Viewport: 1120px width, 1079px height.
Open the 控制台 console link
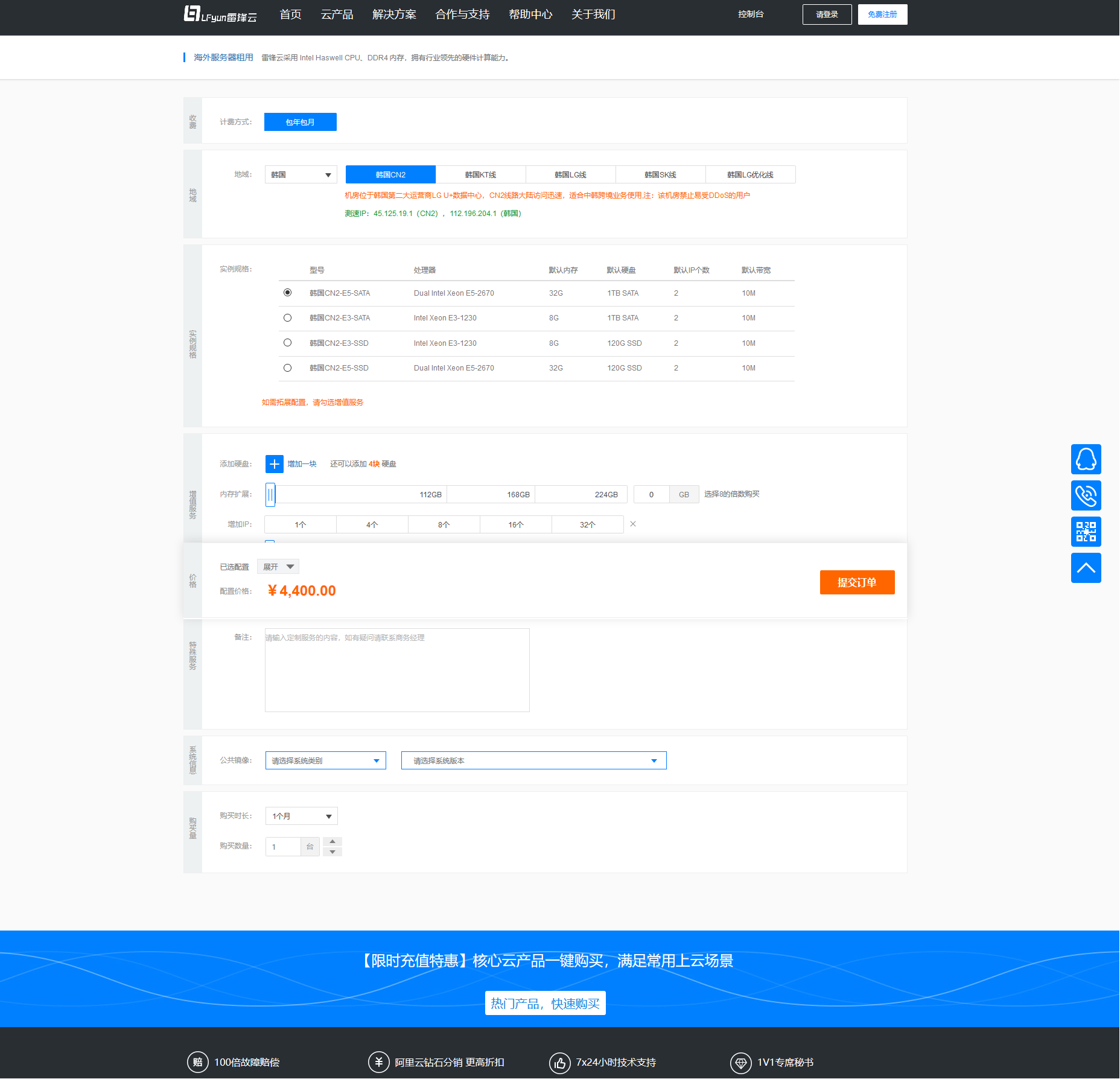[751, 14]
